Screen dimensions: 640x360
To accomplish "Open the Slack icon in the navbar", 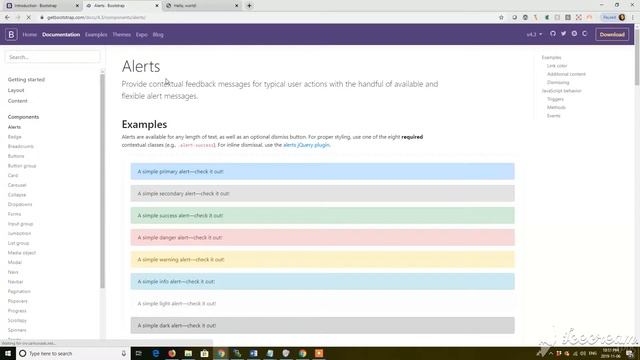I will click(574, 34).
